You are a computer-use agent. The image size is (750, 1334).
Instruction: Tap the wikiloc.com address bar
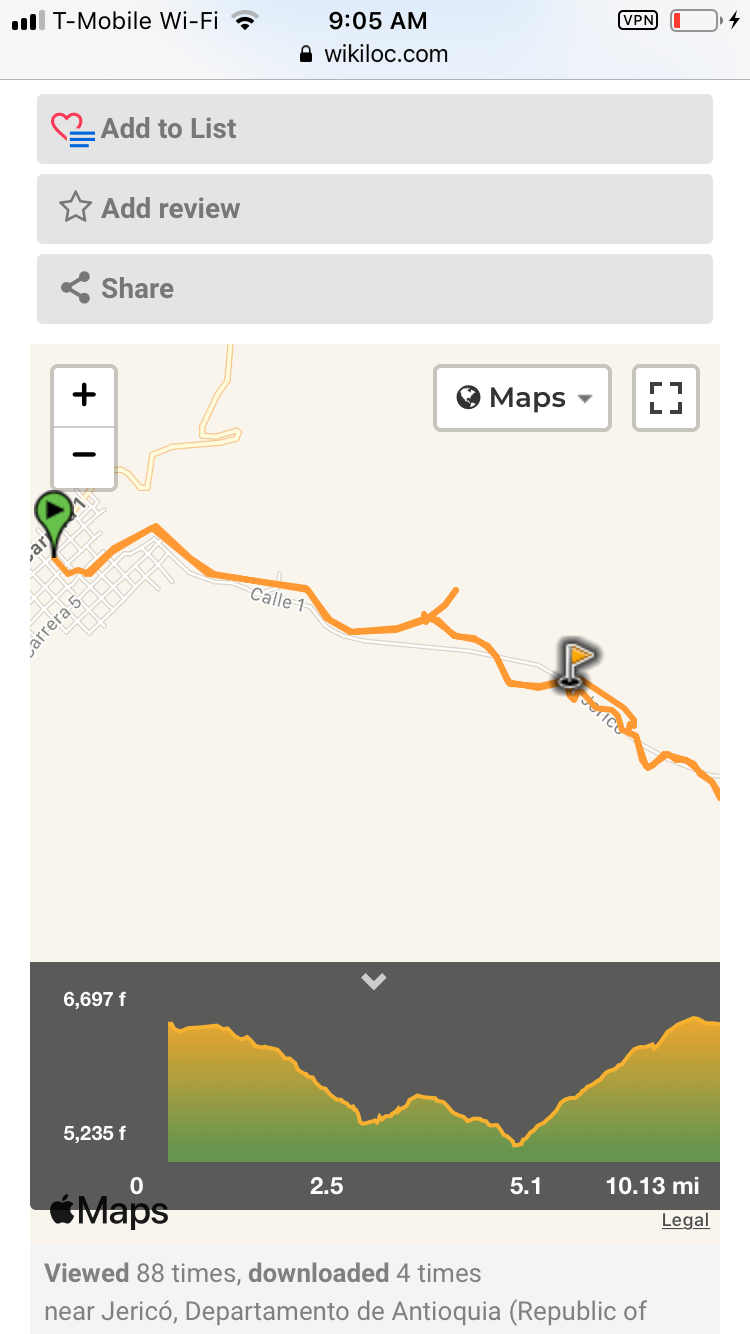(374, 54)
